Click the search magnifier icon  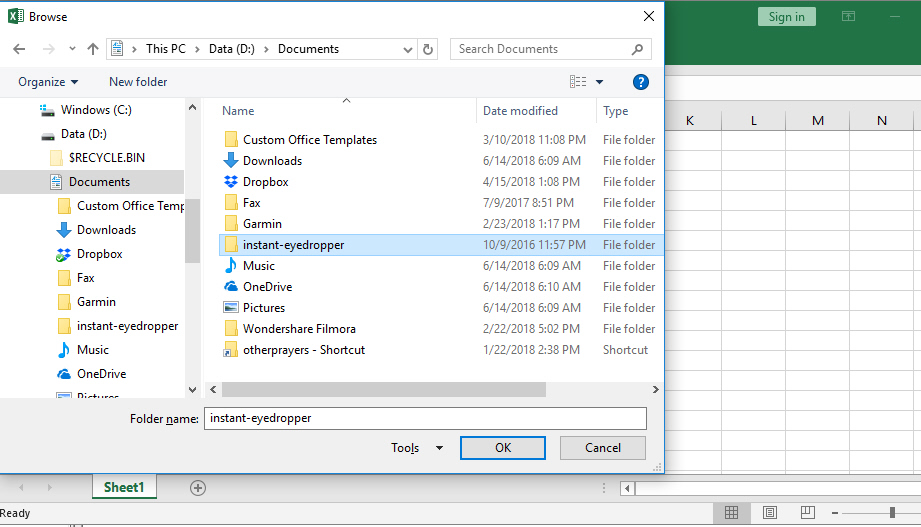[637, 49]
